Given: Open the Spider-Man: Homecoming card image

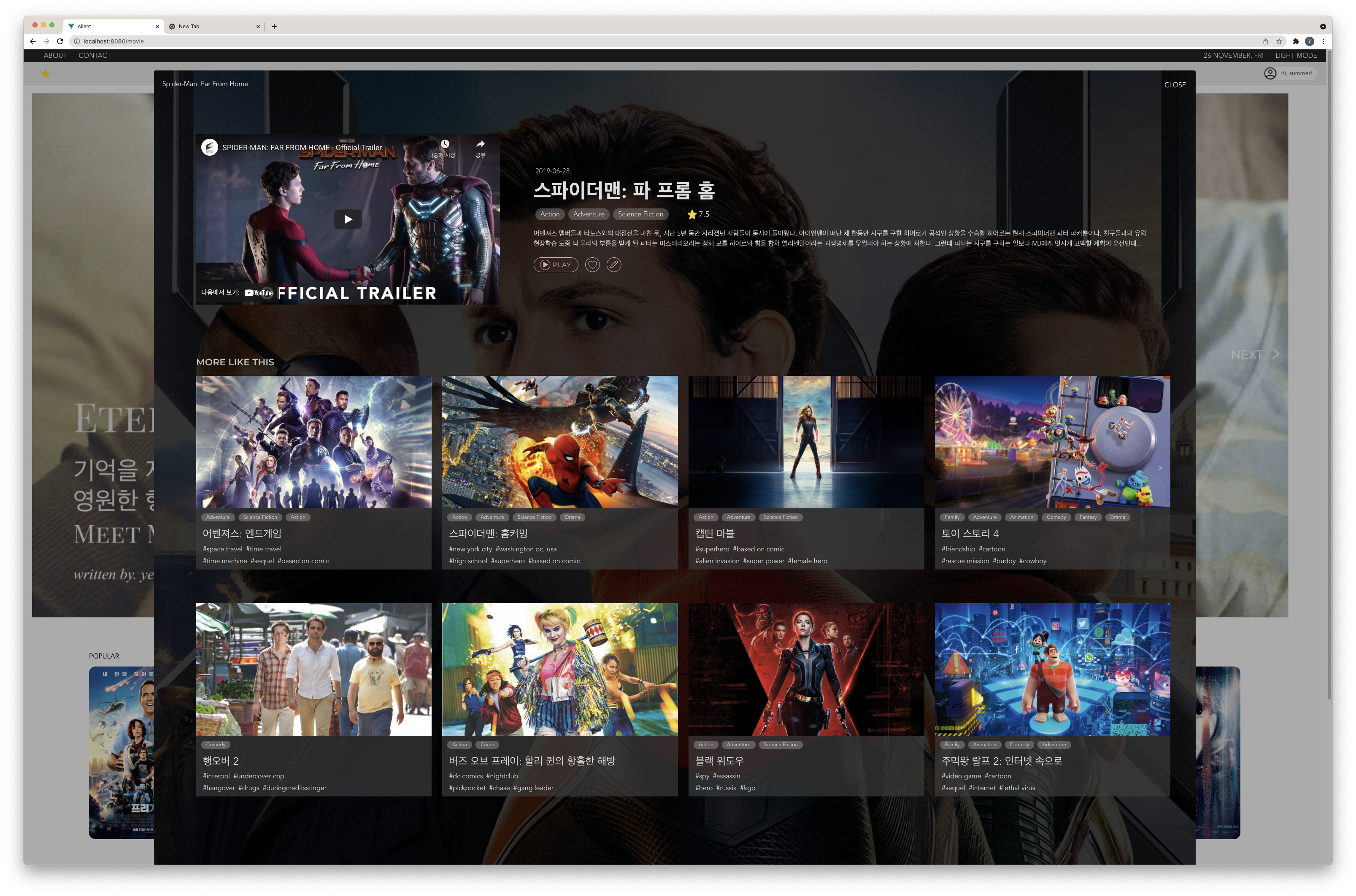Looking at the screenshot, I should (559, 442).
